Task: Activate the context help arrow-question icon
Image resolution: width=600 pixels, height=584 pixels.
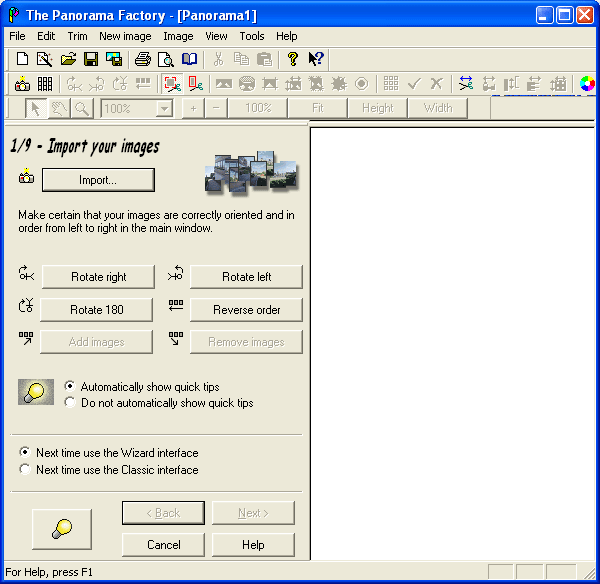Action: coord(316,59)
